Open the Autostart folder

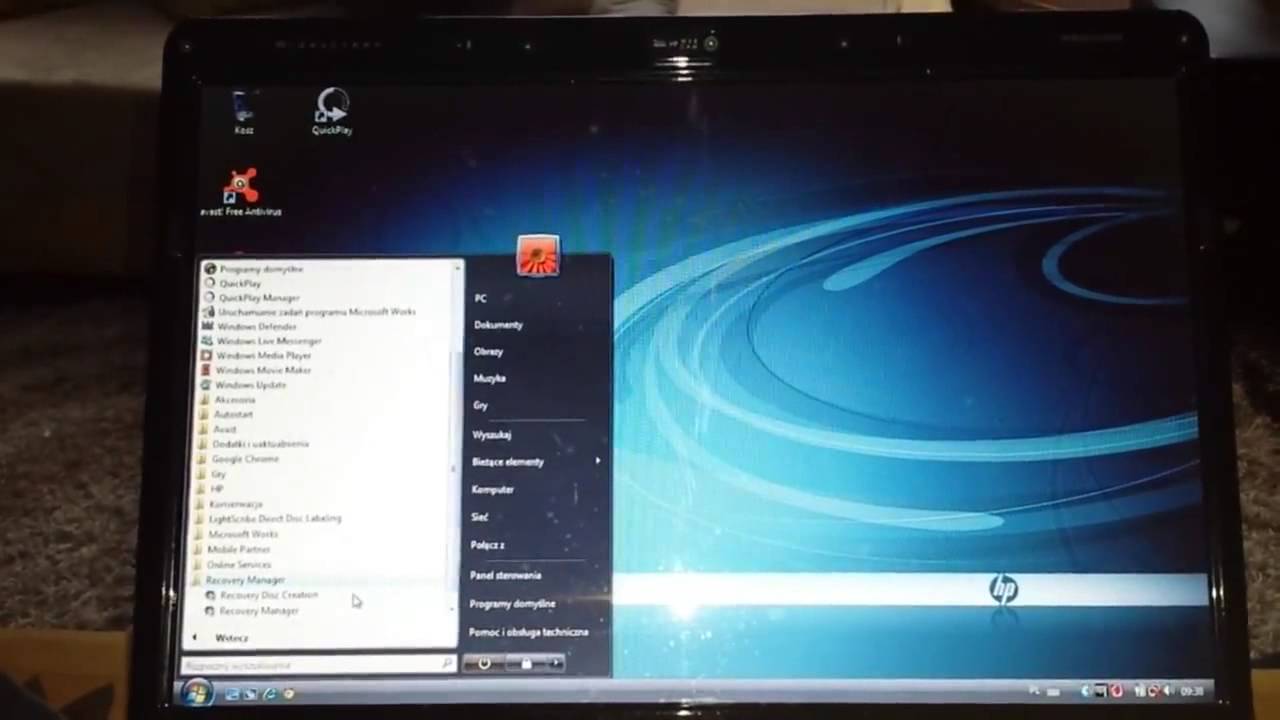point(227,414)
